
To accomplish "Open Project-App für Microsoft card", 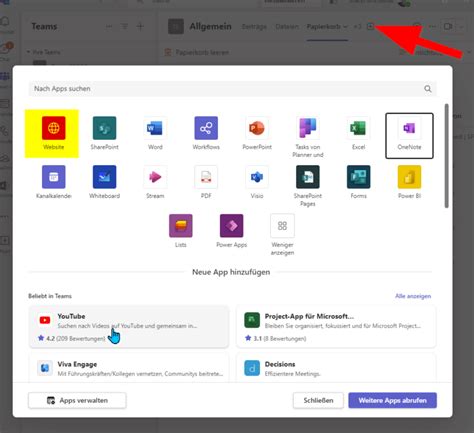I will click(x=336, y=327).
